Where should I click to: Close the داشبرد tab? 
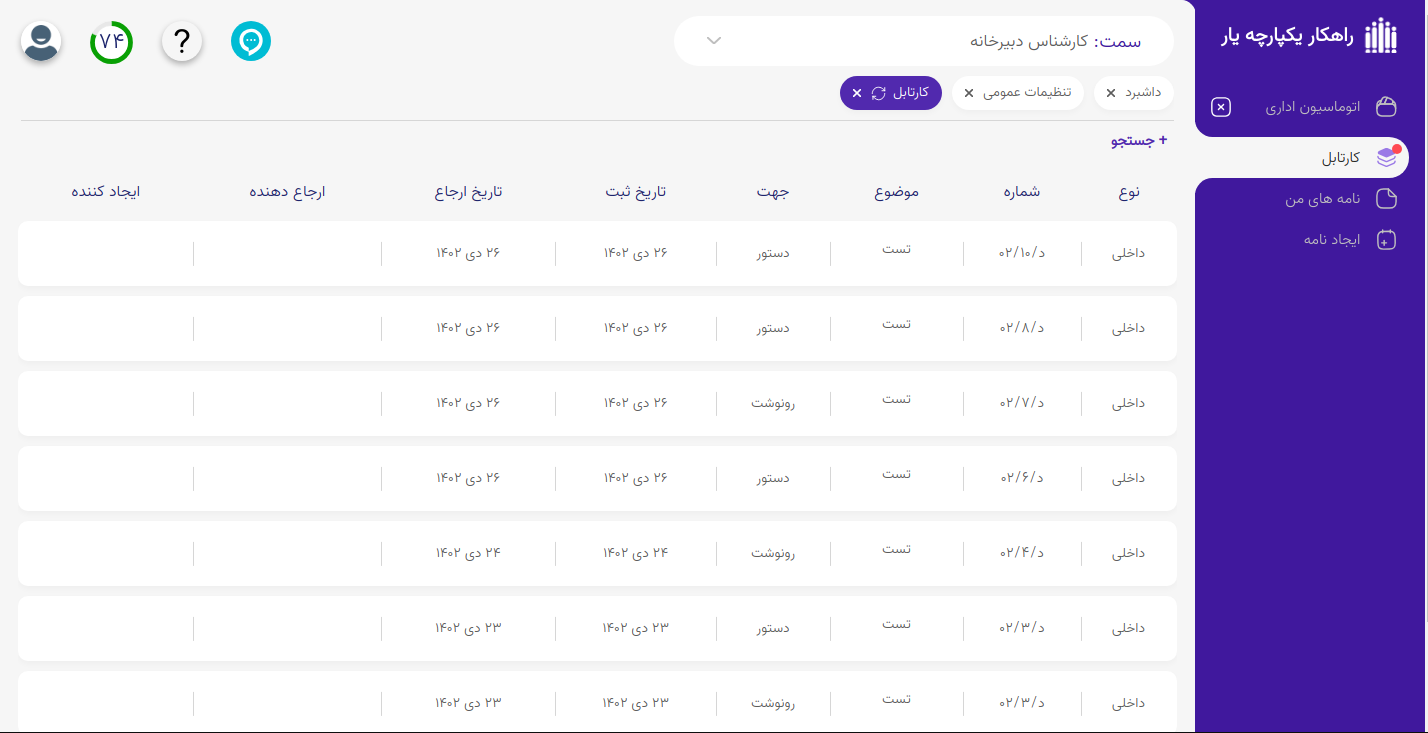click(1109, 92)
